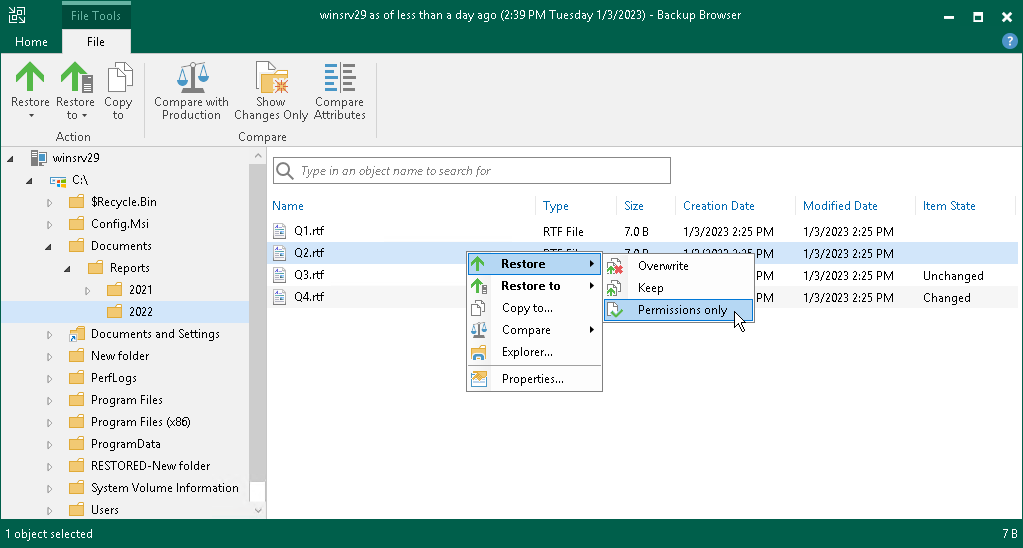Click Compare Attributes icon
1023x548 pixels.
[x=339, y=78]
